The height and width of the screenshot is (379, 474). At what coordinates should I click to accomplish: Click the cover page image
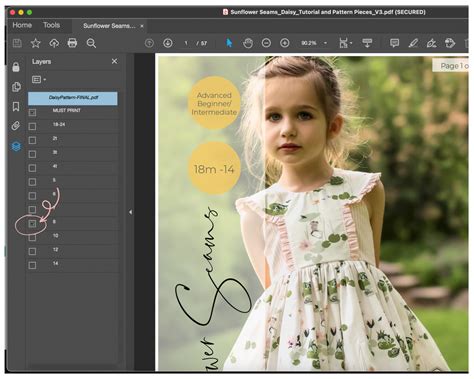point(313,213)
